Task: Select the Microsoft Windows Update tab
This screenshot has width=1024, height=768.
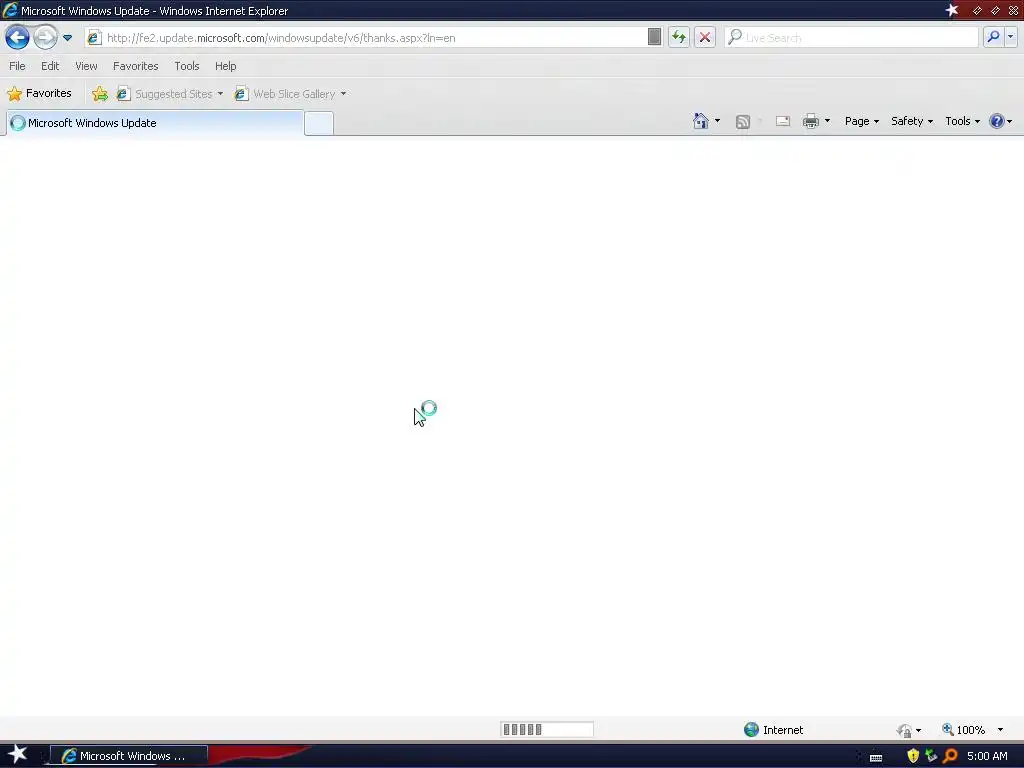Action: point(155,123)
